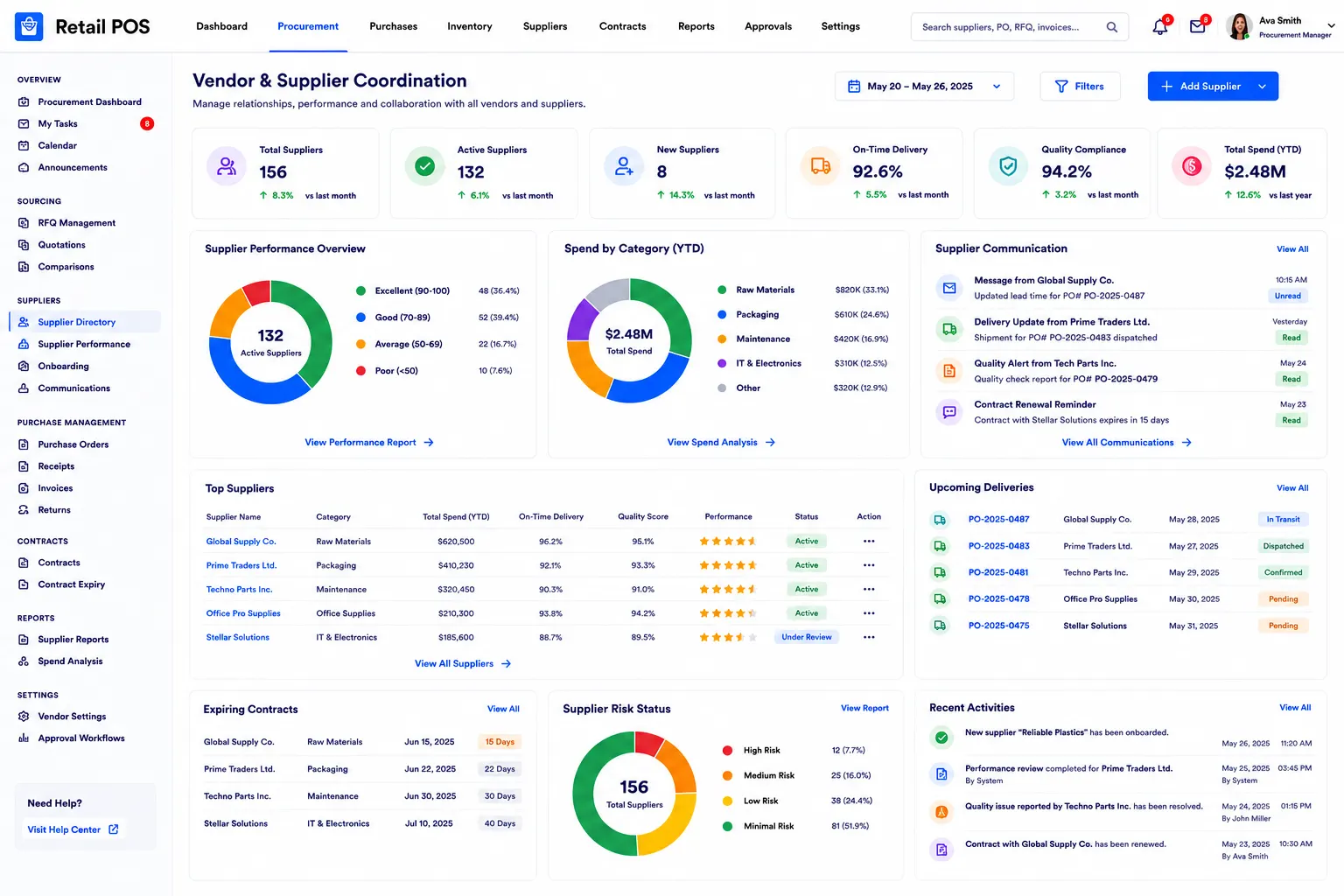Viewport: 1344px width, 896px height.
Task: Click the truck icon beside PO-2025-0487
Action: coord(940,520)
